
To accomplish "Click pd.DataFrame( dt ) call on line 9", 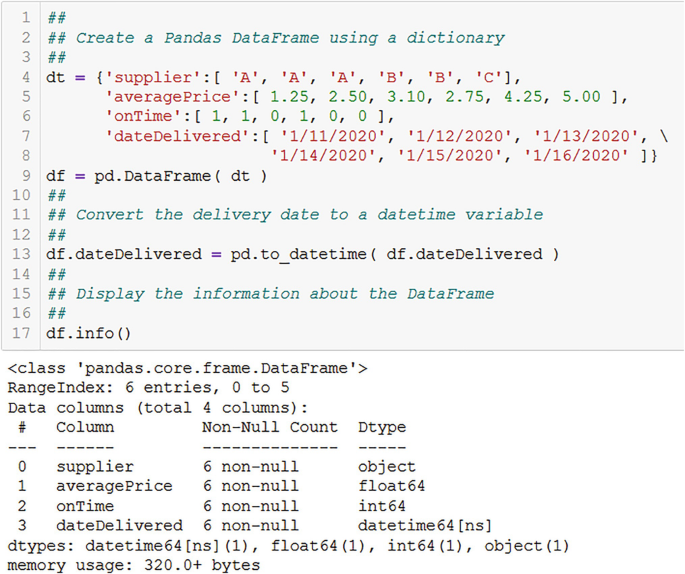I will (x=180, y=176).
